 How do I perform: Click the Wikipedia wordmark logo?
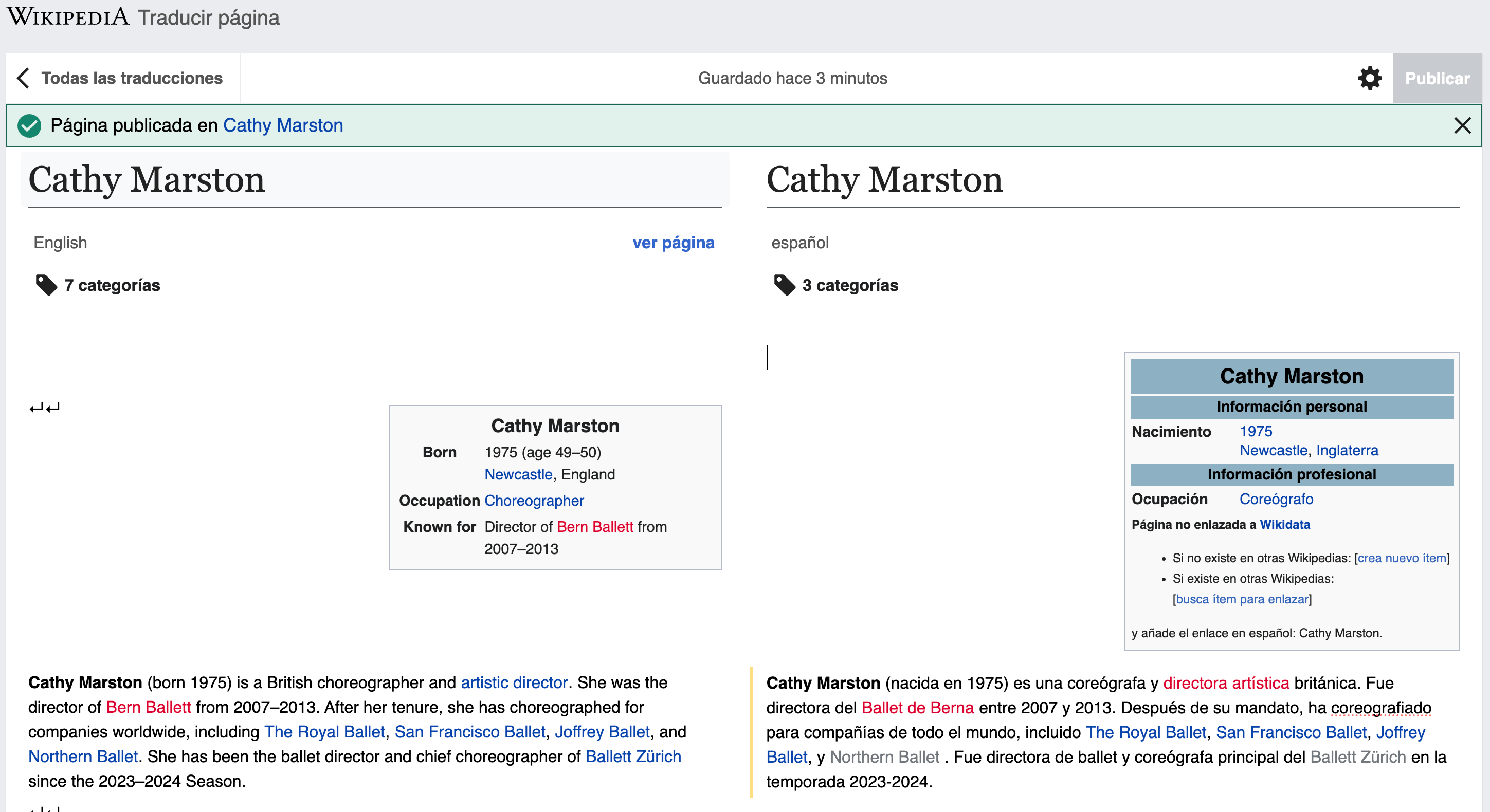click(68, 17)
